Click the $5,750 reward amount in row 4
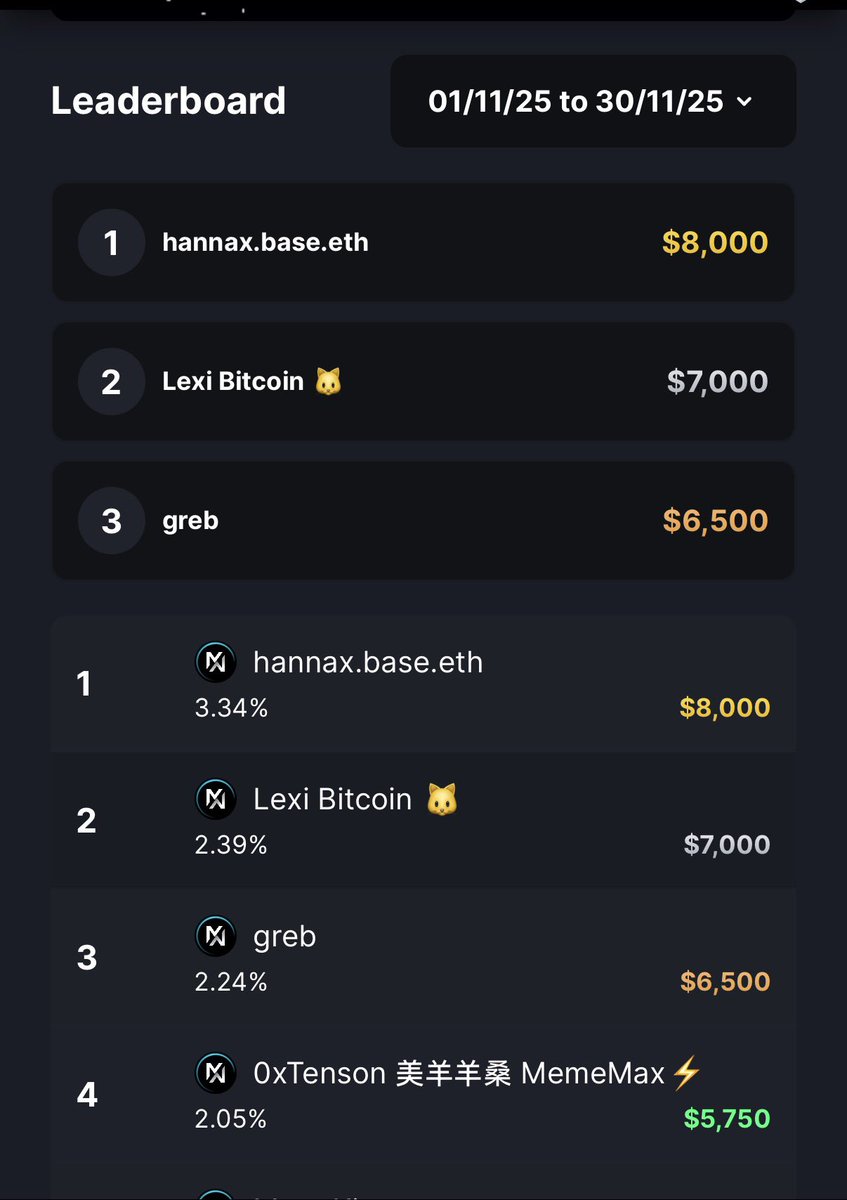 pos(727,1118)
